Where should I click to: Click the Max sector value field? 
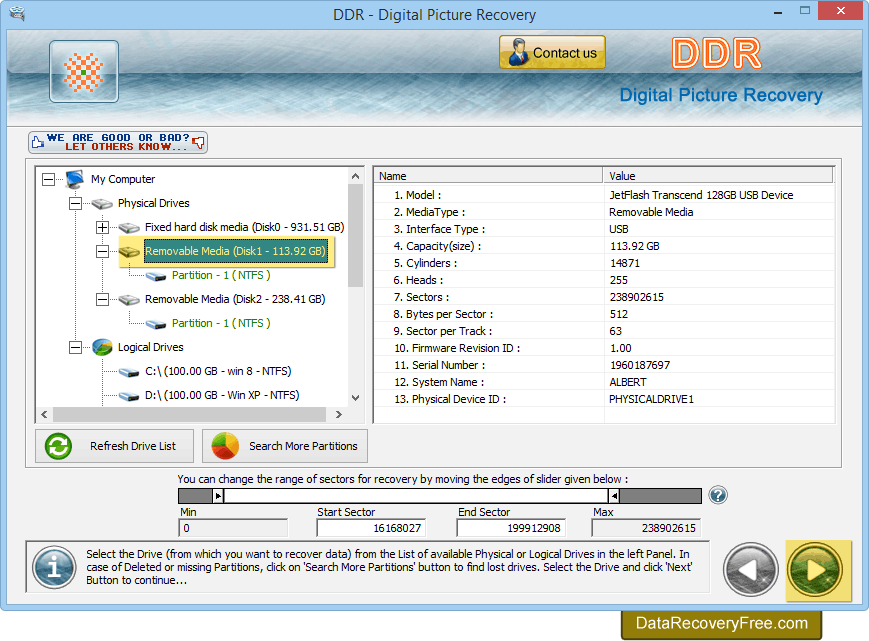point(646,528)
